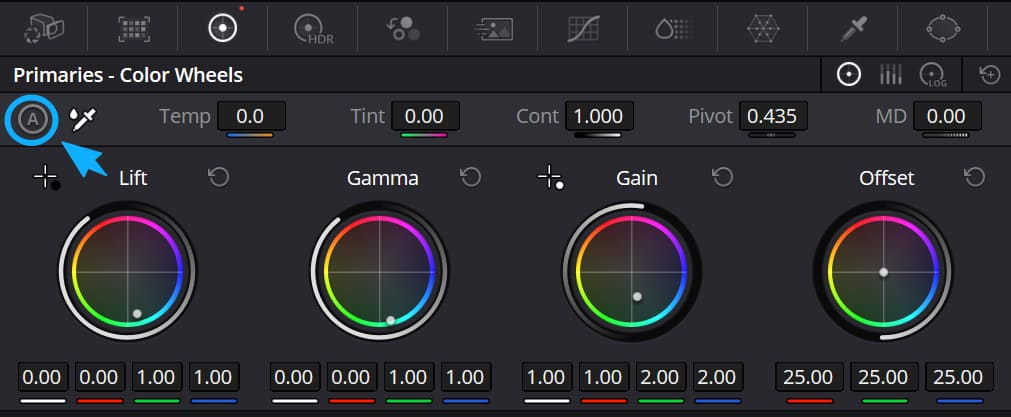Click the Lift color wheel balance point
This screenshot has height=417, width=1011.
[137, 314]
